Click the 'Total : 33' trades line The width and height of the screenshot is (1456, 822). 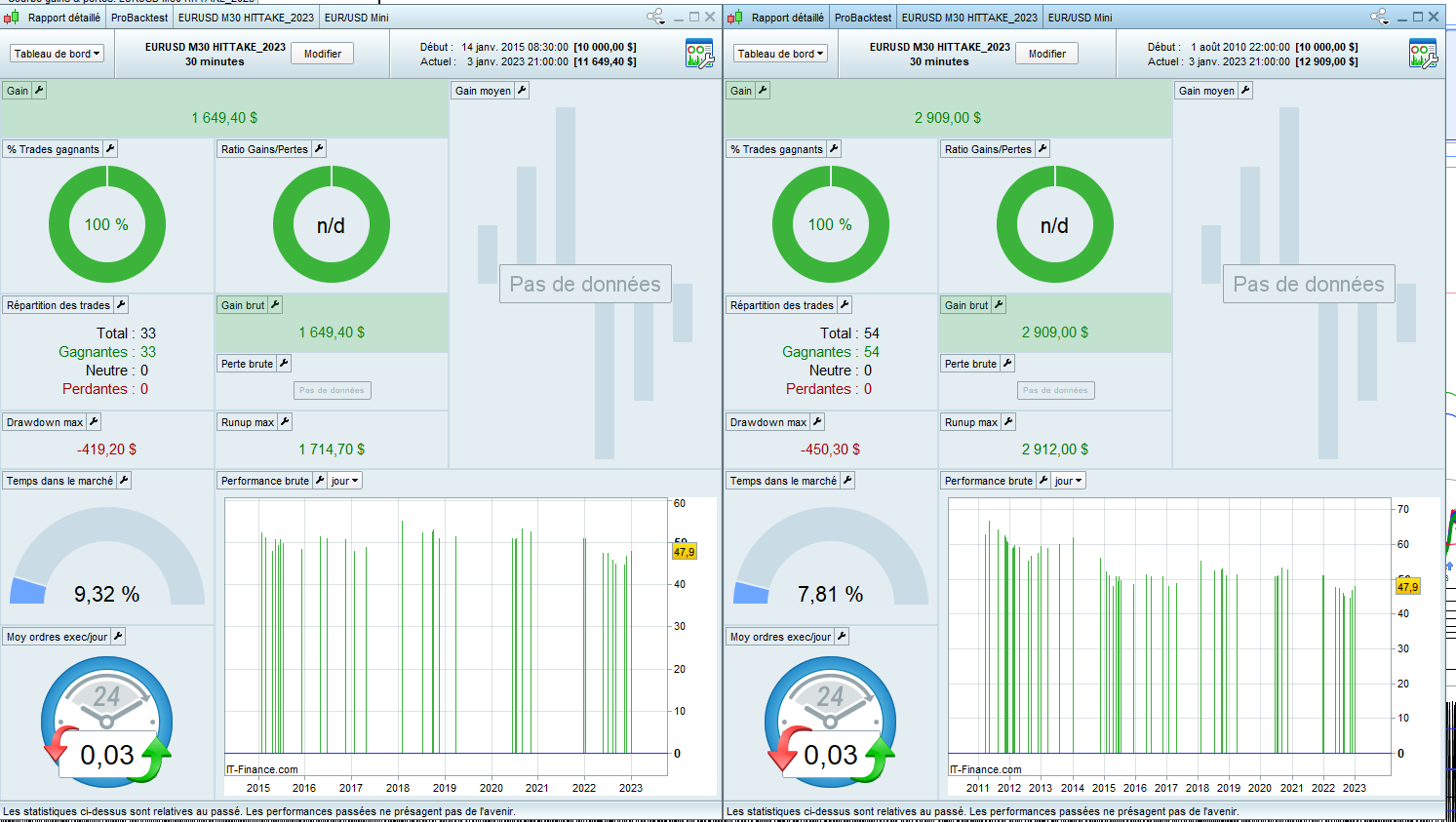(x=127, y=333)
